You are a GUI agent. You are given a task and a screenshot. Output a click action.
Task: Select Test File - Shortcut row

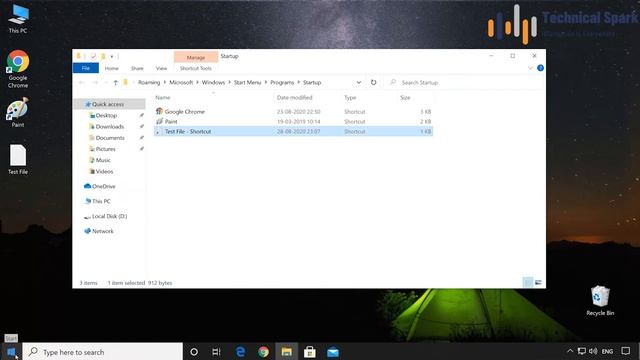[x=293, y=131]
